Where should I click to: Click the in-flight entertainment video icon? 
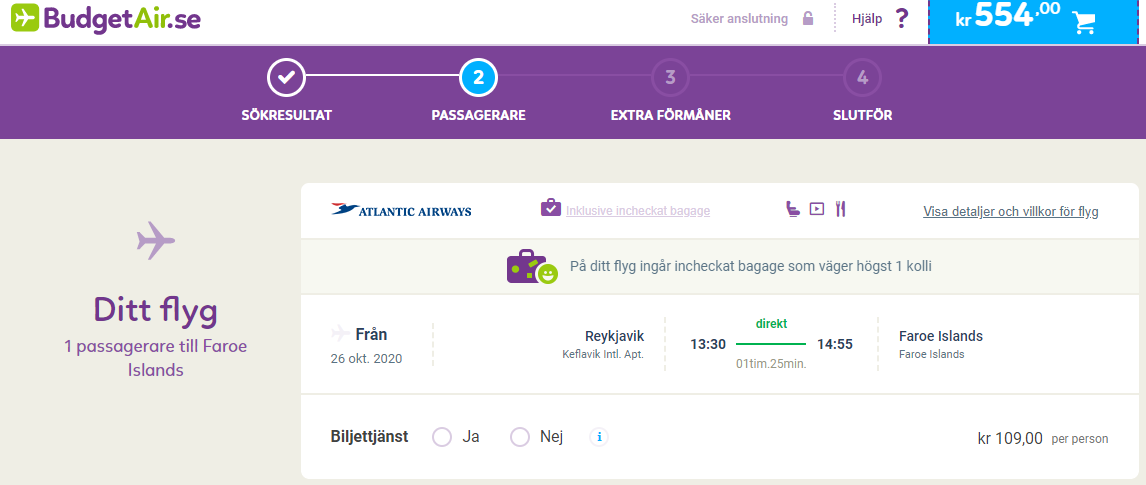(817, 209)
